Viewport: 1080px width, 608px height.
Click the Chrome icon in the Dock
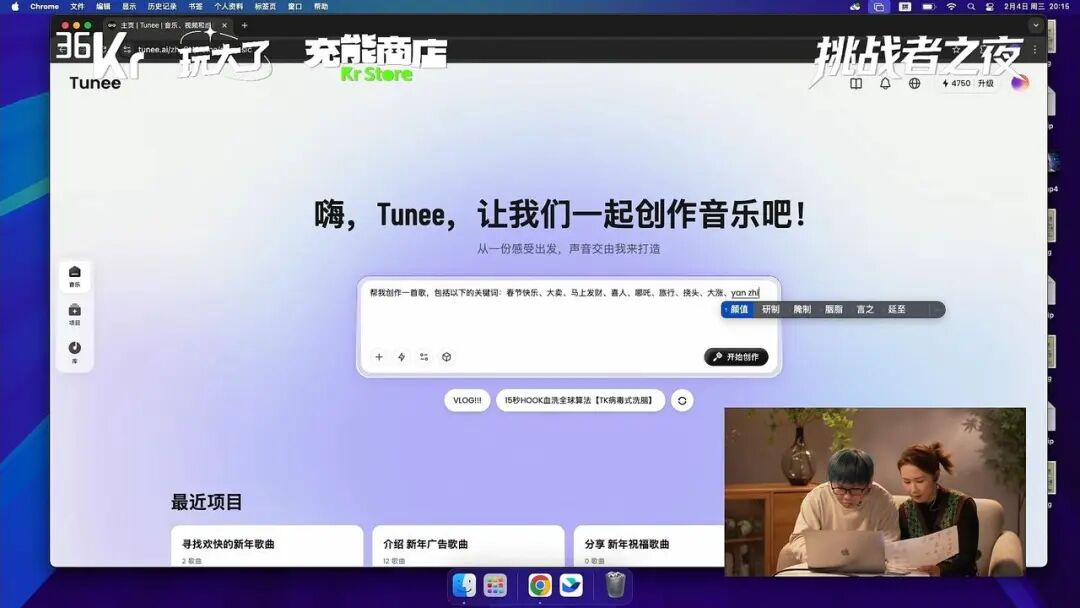[540, 585]
